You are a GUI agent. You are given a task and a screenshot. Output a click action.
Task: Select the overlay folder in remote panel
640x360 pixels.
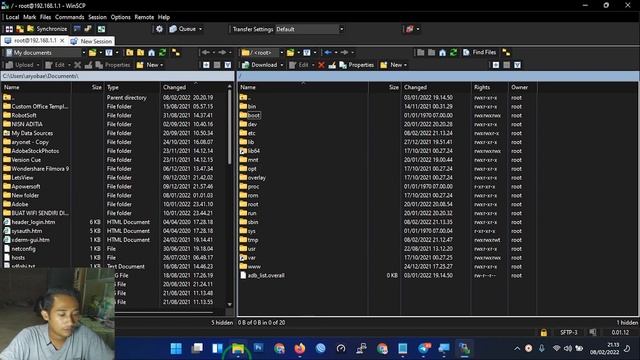click(257, 178)
